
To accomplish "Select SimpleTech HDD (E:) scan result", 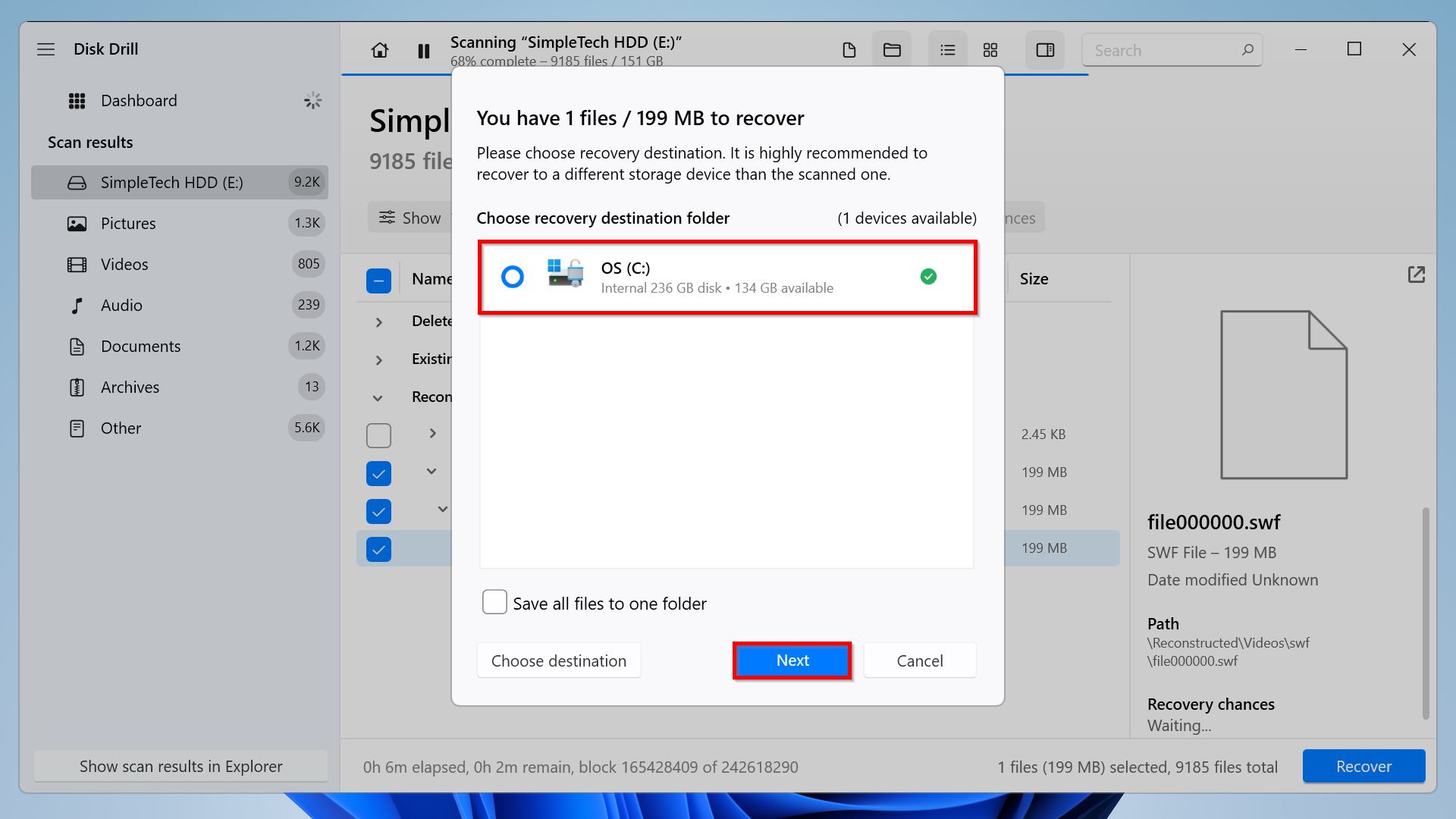I will pos(180,182).
